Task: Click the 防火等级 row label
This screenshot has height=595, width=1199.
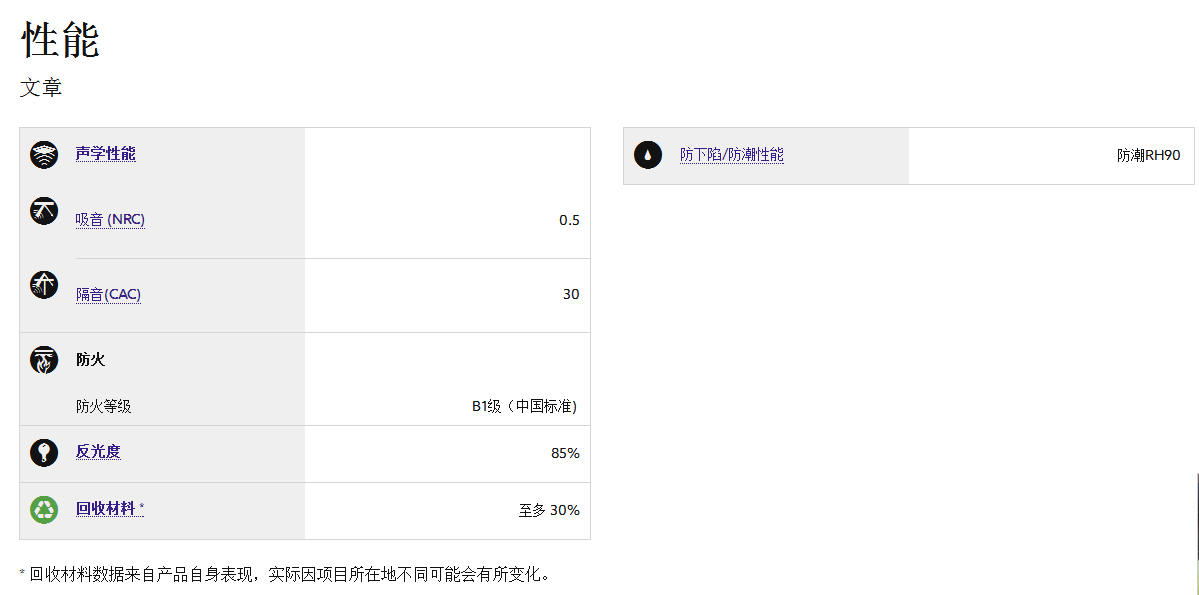Action: click(103, 406)
